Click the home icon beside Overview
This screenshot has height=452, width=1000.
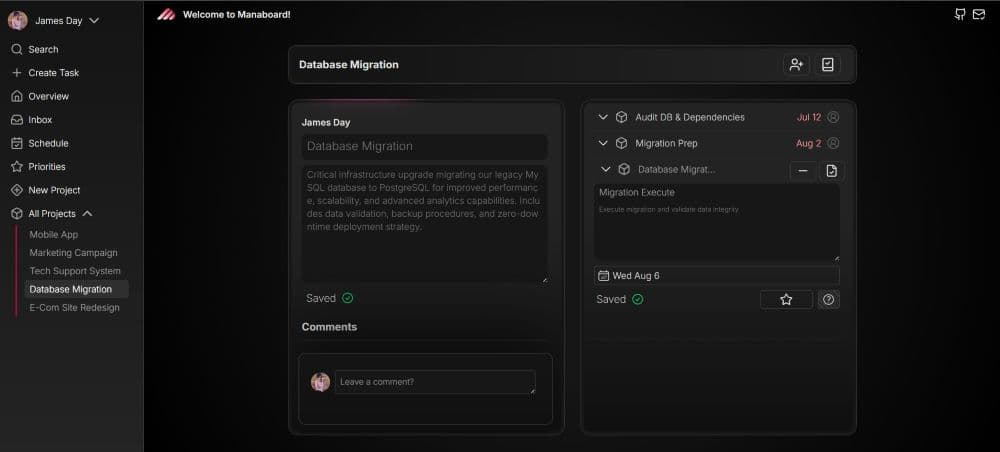[17, 96]
